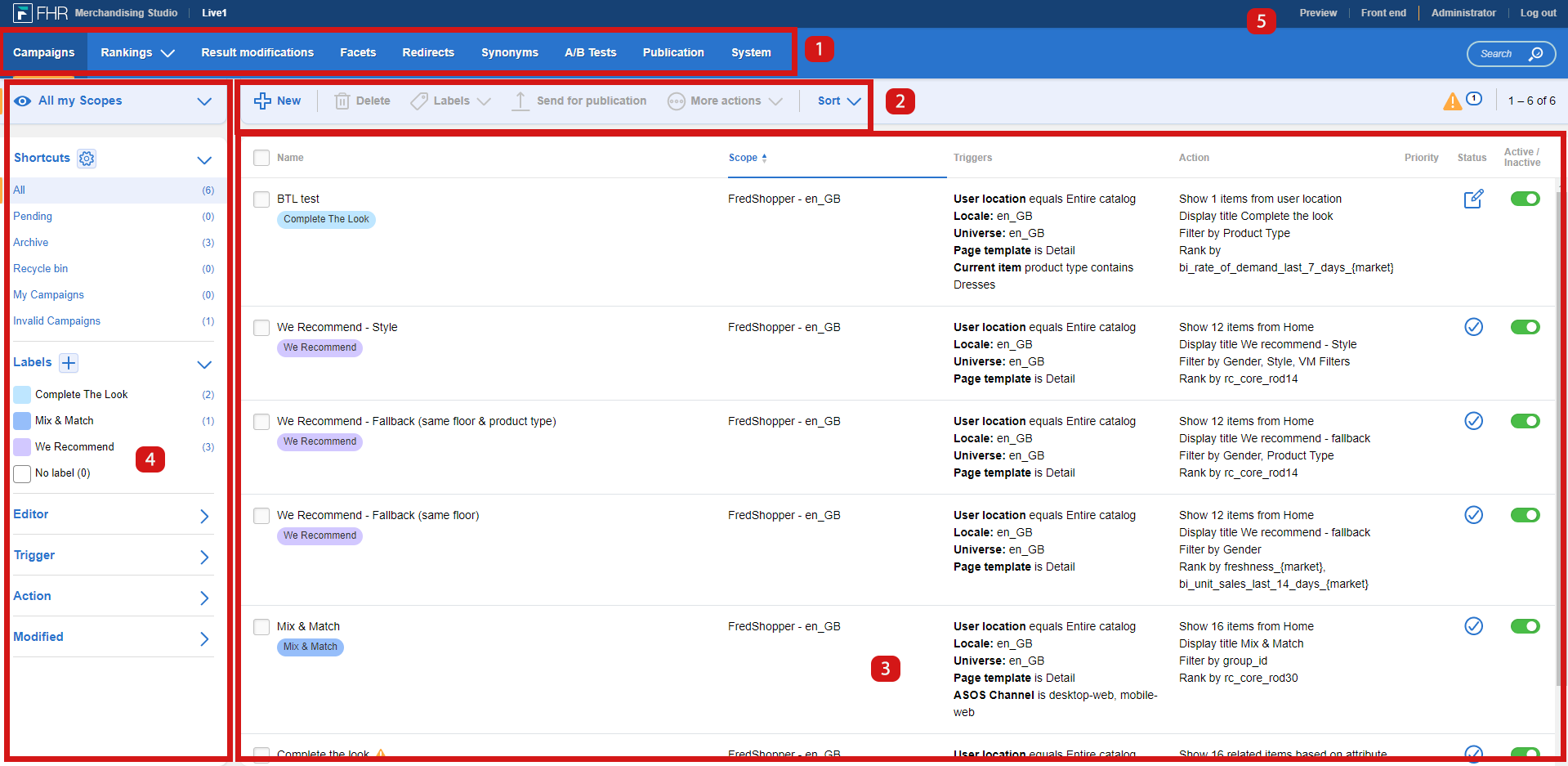Viewport: 1568px width, 766px height.
Task: Click the Send for publication upload icon
Action: [x=520, y=101]
